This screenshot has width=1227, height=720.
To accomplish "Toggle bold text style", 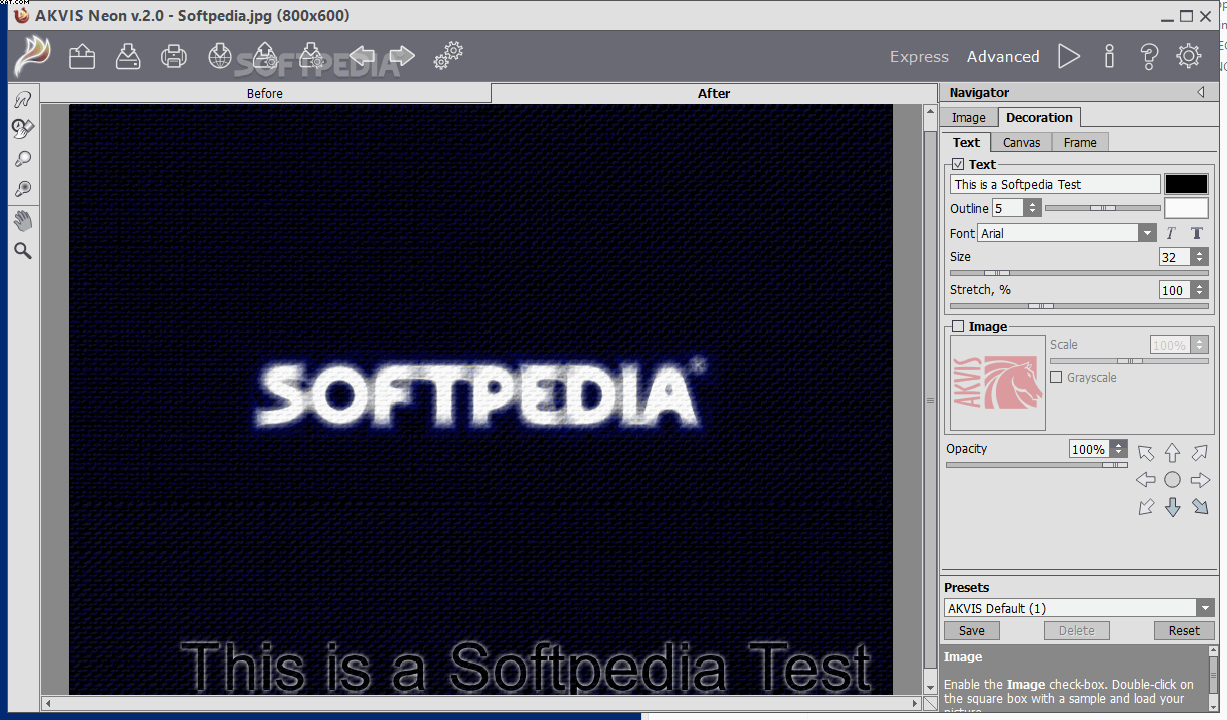I will coord(1196,233).
